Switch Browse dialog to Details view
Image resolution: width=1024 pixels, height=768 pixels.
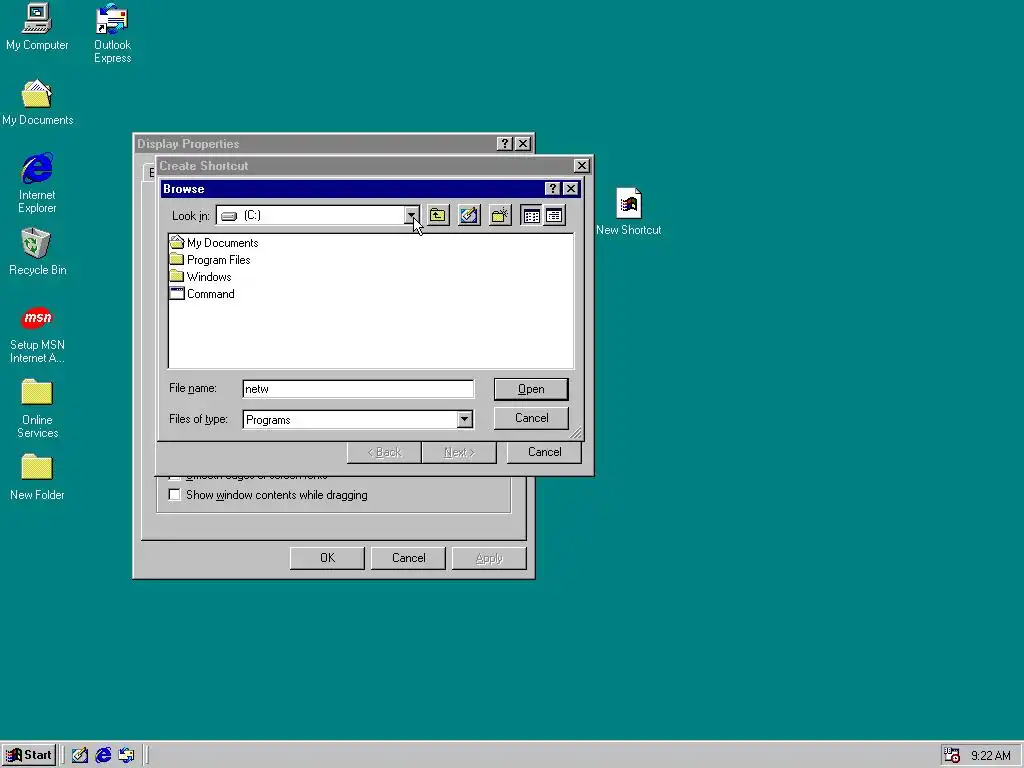pos(554,216)
